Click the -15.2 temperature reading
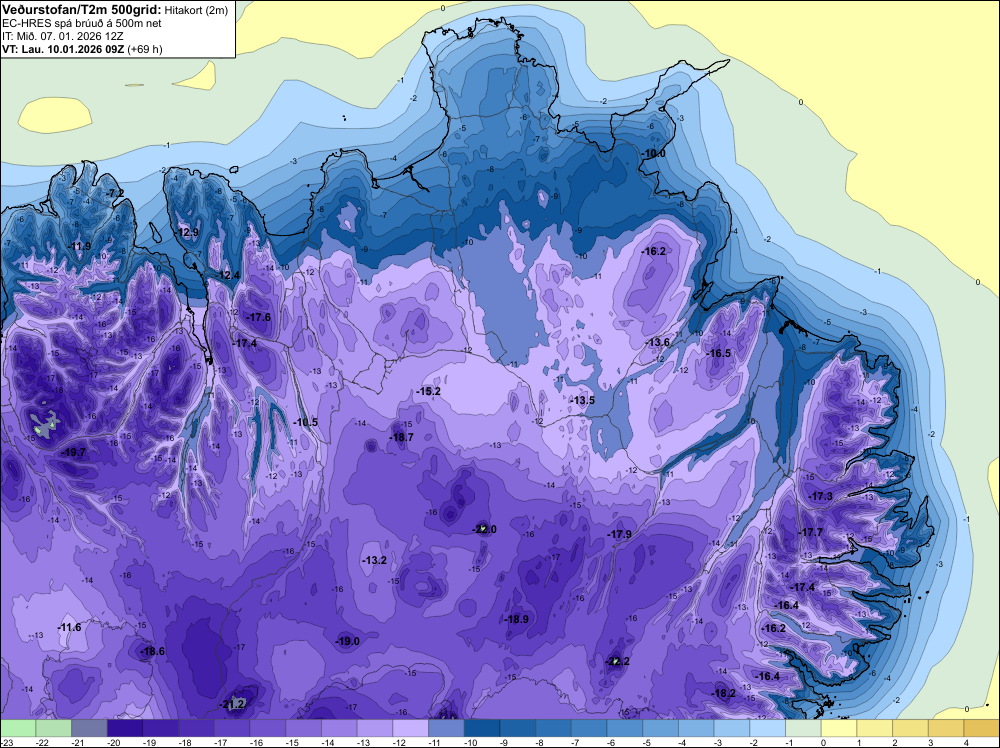This screenshot has height=748, width=1000. (429, 392)
